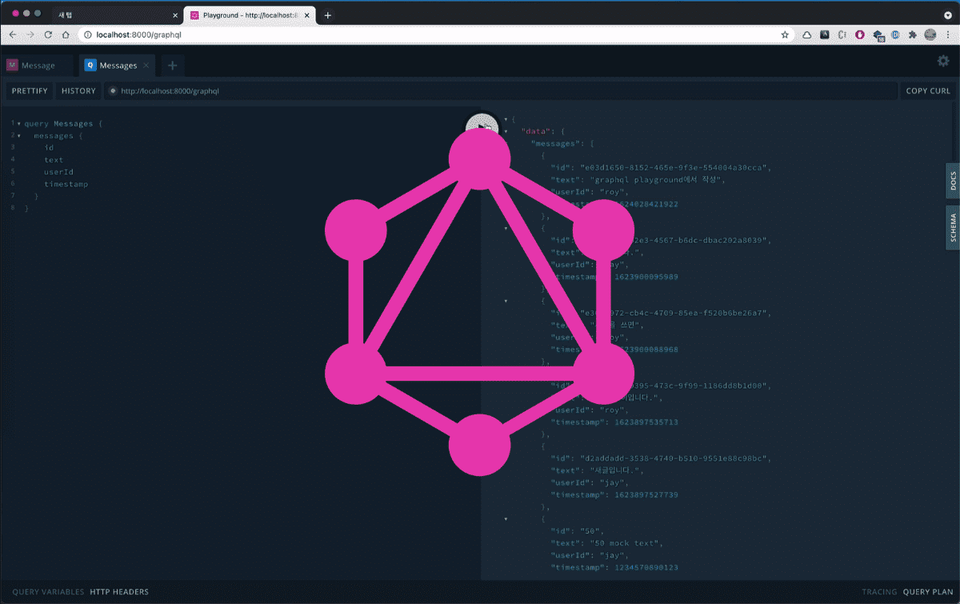Show the TRACING panel
This screenshot has width=960, height=604.
pos(879,592)
